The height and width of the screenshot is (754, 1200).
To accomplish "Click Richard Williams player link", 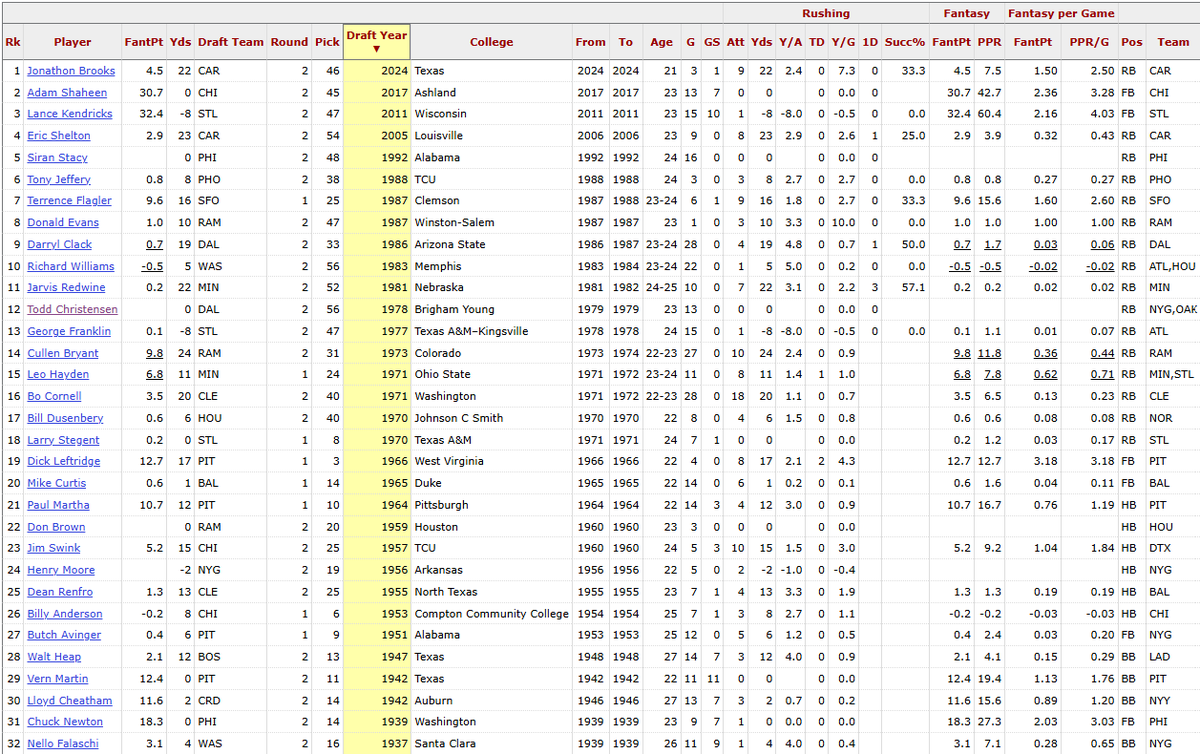I will (71, 267).
